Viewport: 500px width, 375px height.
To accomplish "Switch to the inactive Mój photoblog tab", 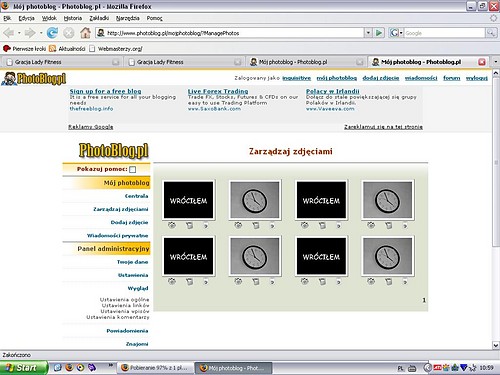I will (x=306, y=62).
